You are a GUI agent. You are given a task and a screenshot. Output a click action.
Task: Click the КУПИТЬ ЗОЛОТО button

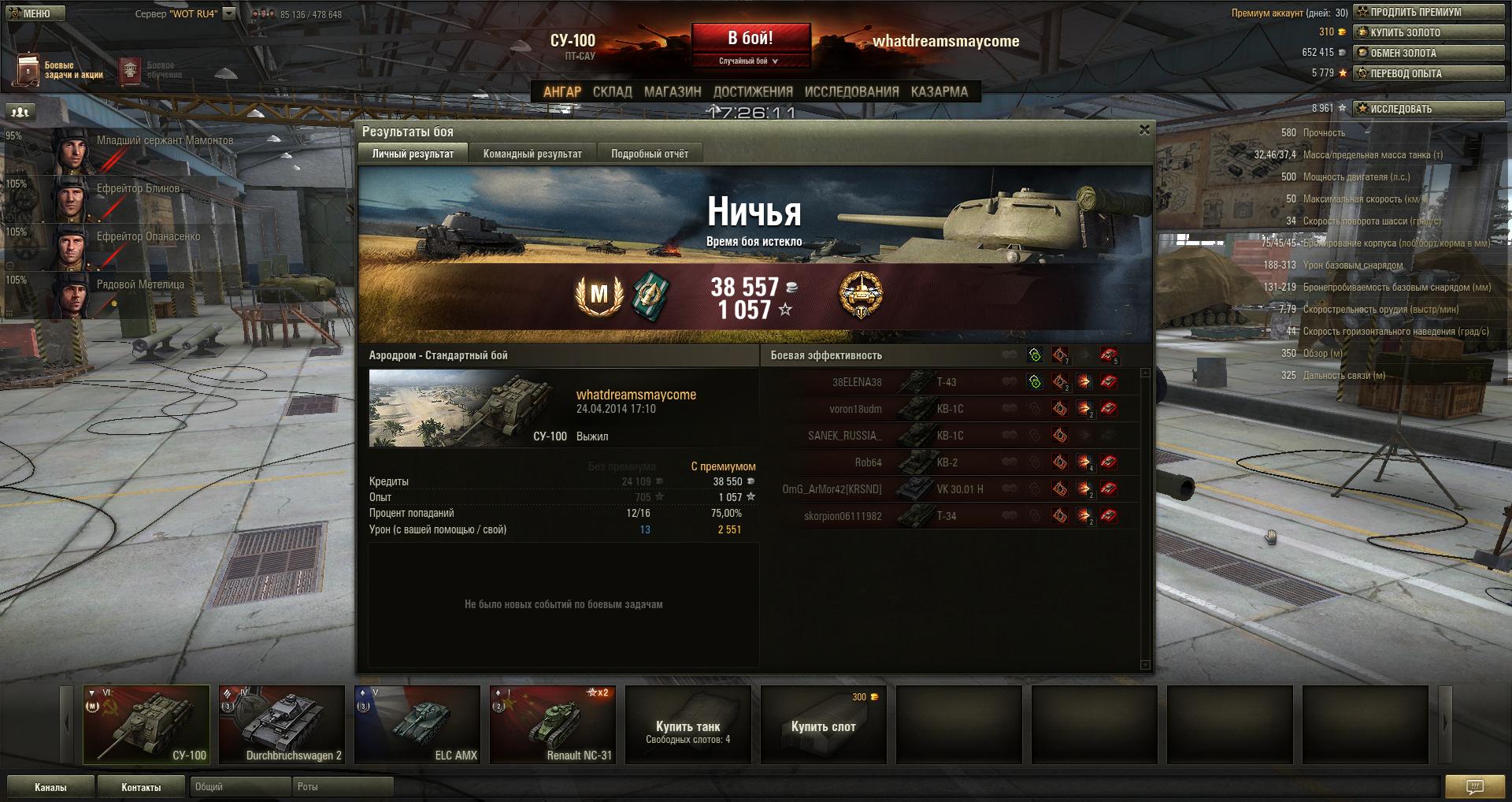point(1429,32)
